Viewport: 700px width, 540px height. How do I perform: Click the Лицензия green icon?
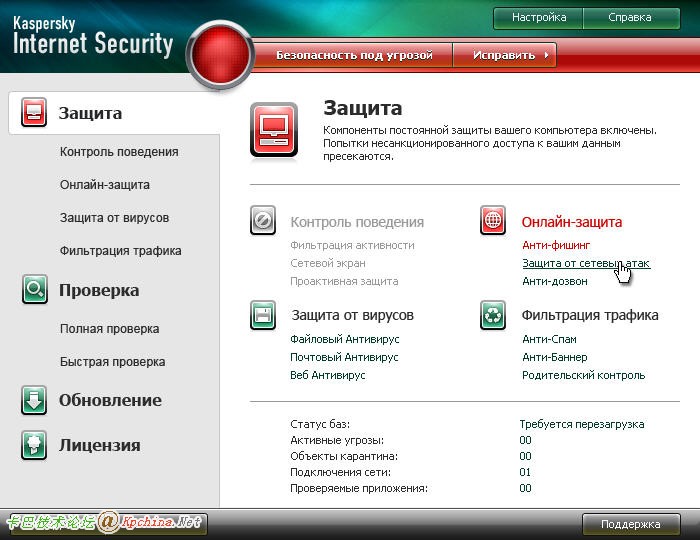tap(33, 445)
